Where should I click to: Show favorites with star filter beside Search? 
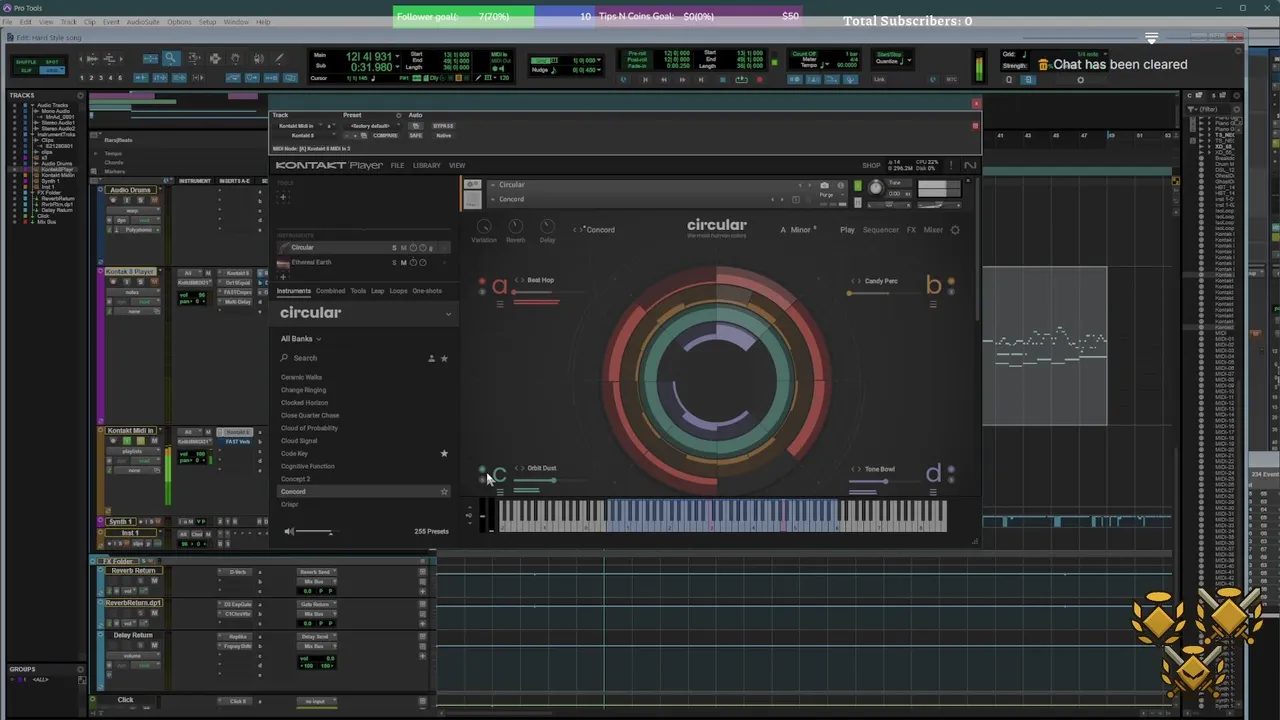pyautogui.click(x=444, y=358)
